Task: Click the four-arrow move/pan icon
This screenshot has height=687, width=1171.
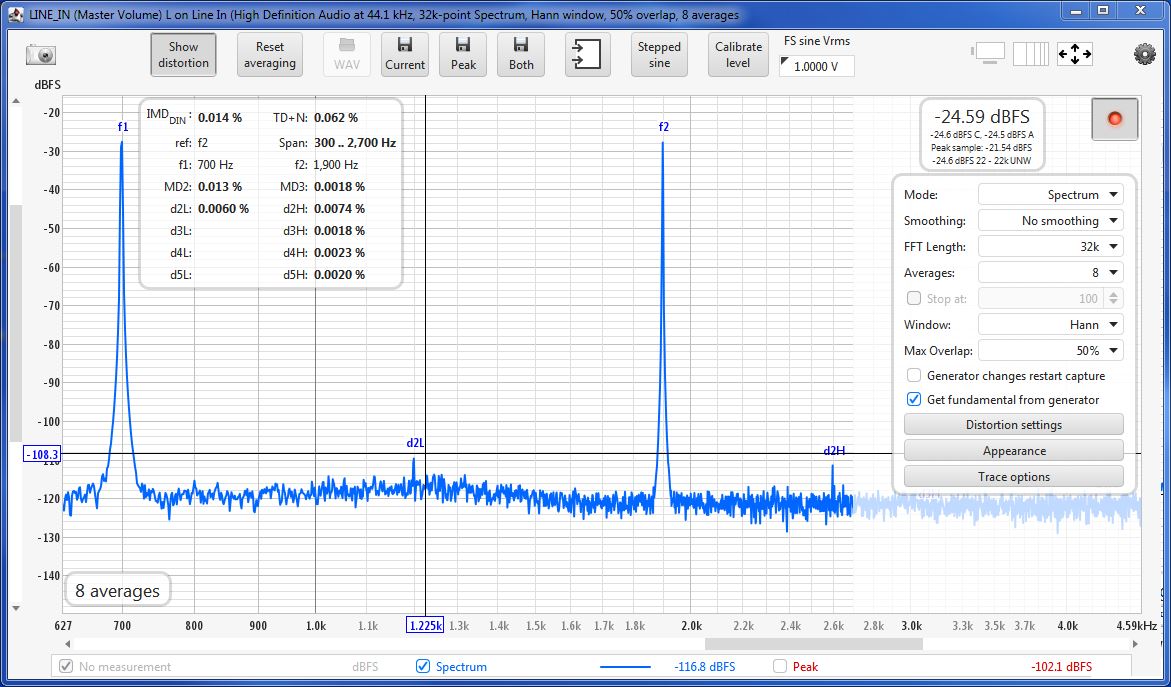Action: pos(1074,54)
